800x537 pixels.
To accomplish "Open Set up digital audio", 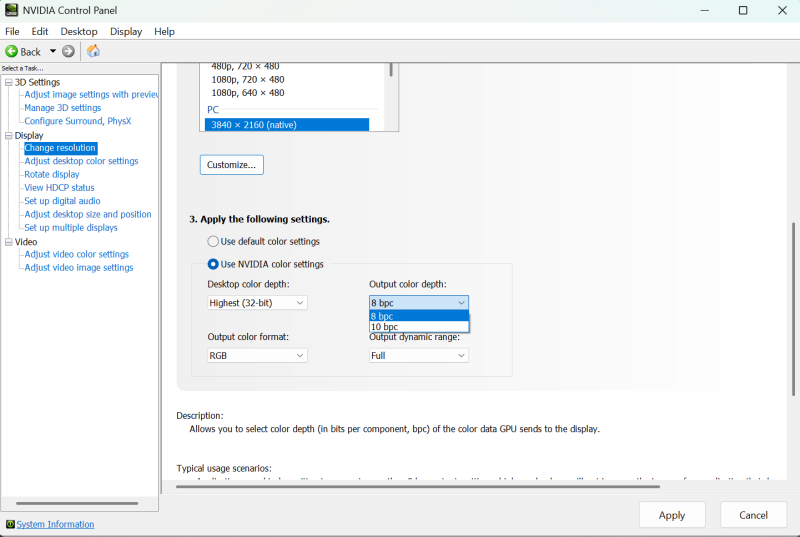I will click(62, 201).
